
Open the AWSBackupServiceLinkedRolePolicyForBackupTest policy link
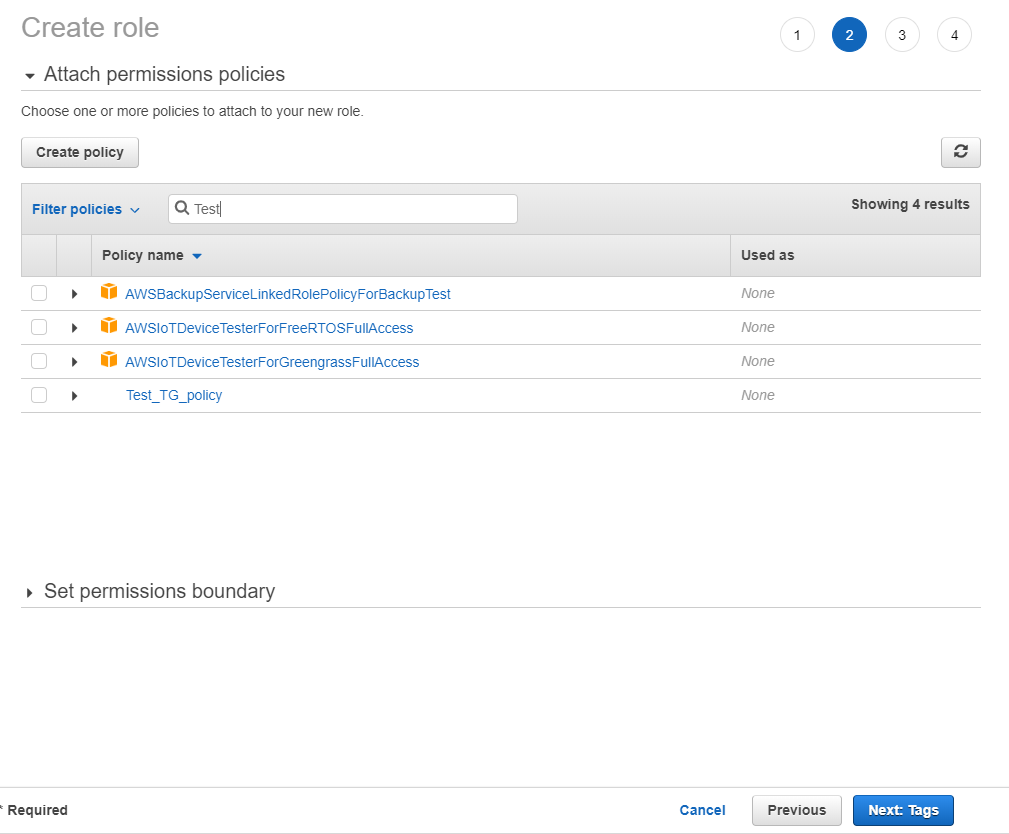point(288,294)
